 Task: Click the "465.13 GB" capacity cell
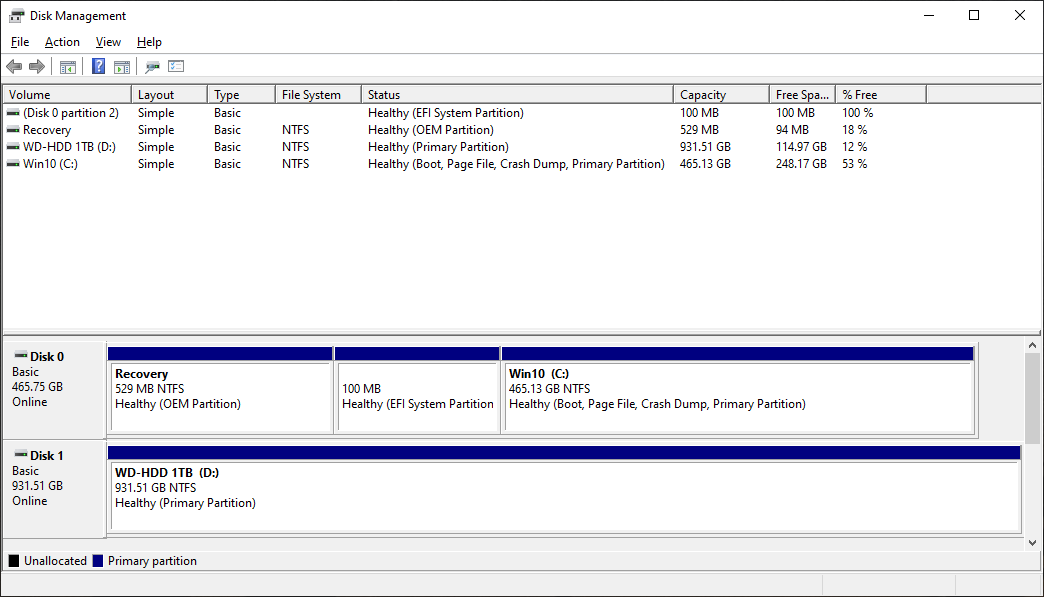(705, 164)
